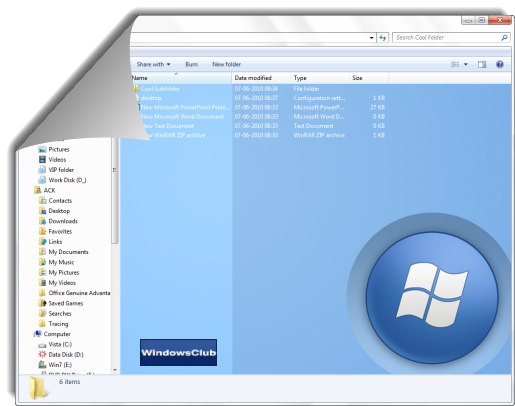
Task: Click the Videos library icon
Action: point(42,160)
